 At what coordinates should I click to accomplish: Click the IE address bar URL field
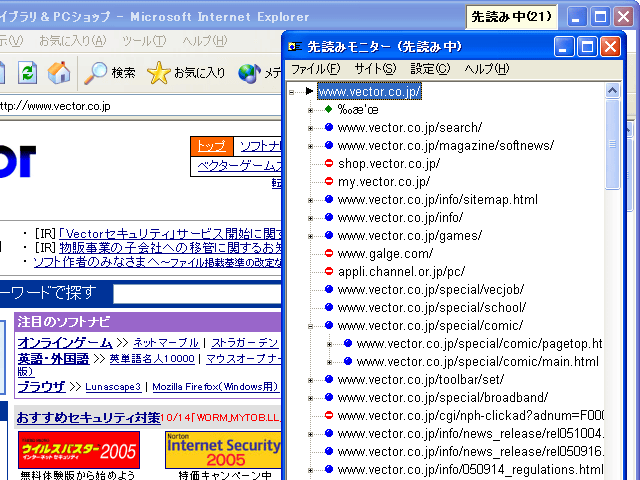[140, 107]
